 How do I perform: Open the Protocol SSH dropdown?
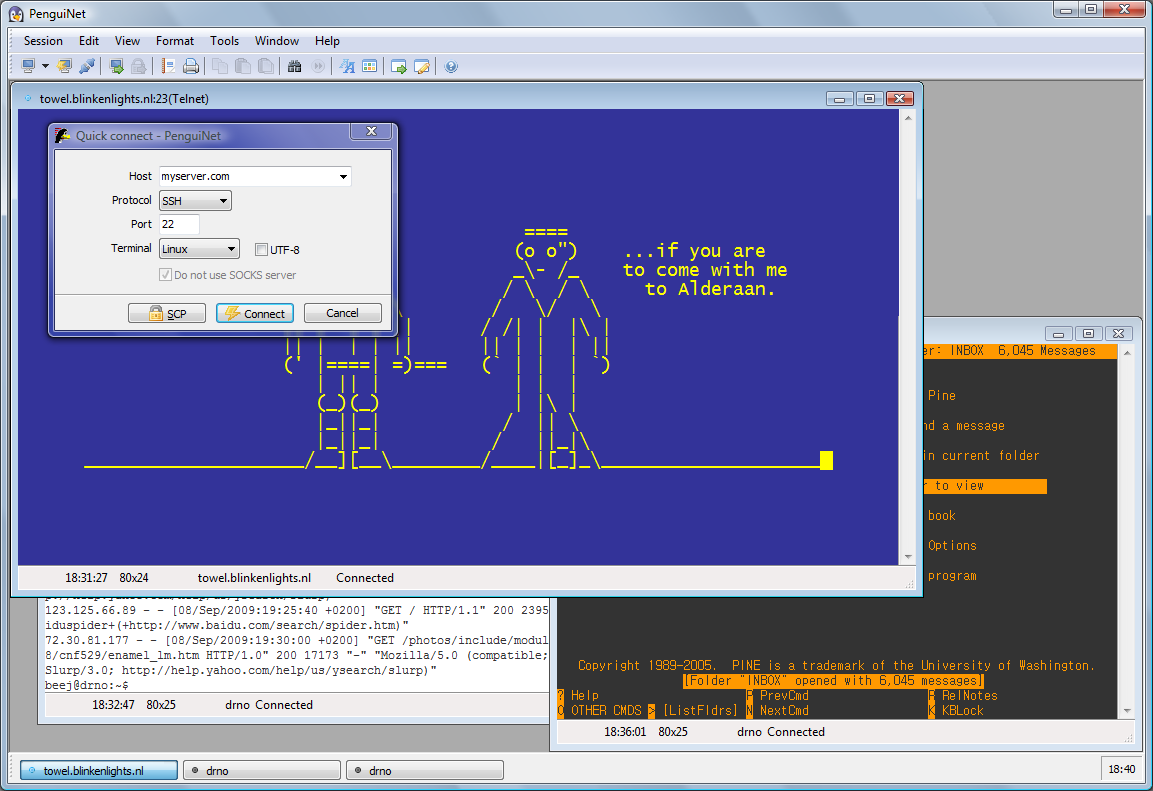195,201
